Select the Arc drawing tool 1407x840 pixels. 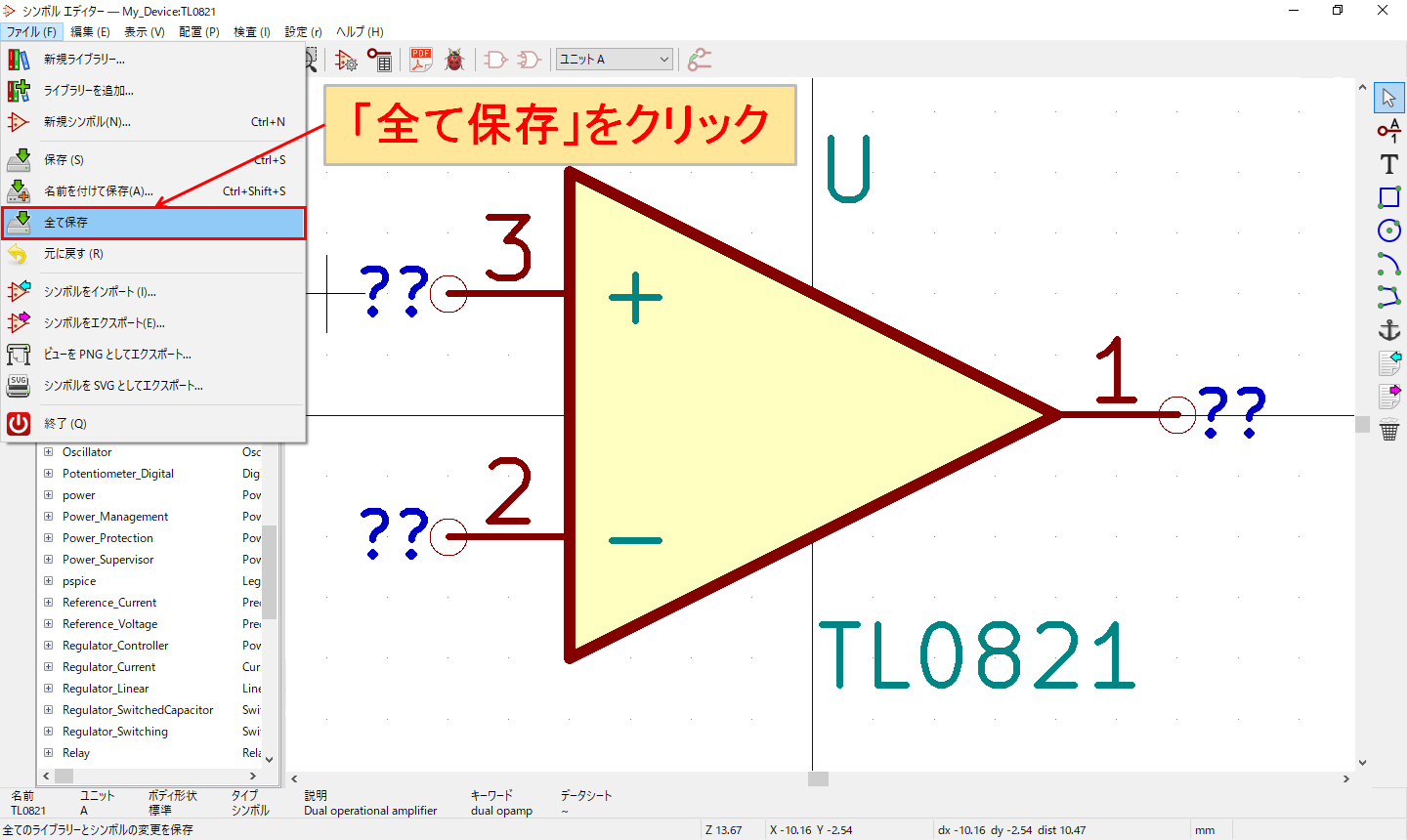pyautogui.click(x=1388, y=264)
